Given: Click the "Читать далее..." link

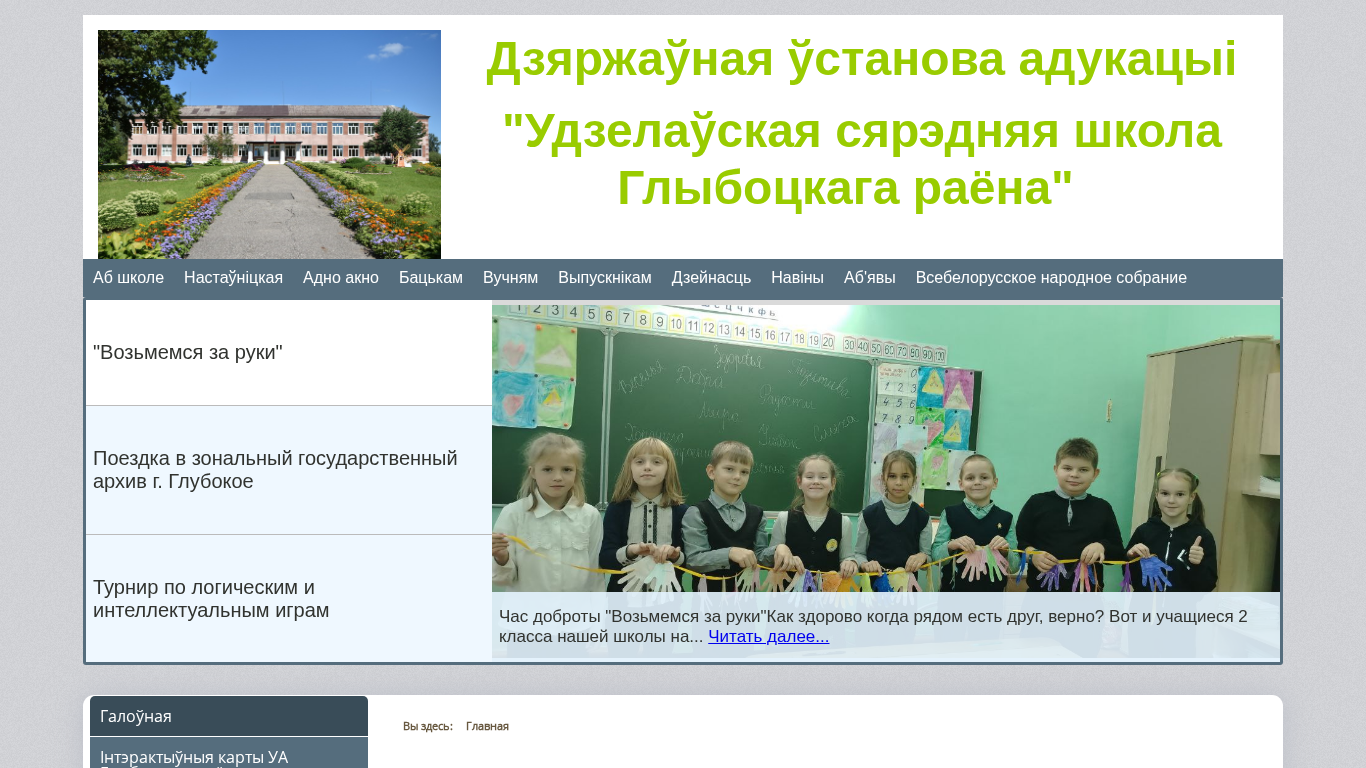Looking at the screenshot, I should click(x=768, y=637).
